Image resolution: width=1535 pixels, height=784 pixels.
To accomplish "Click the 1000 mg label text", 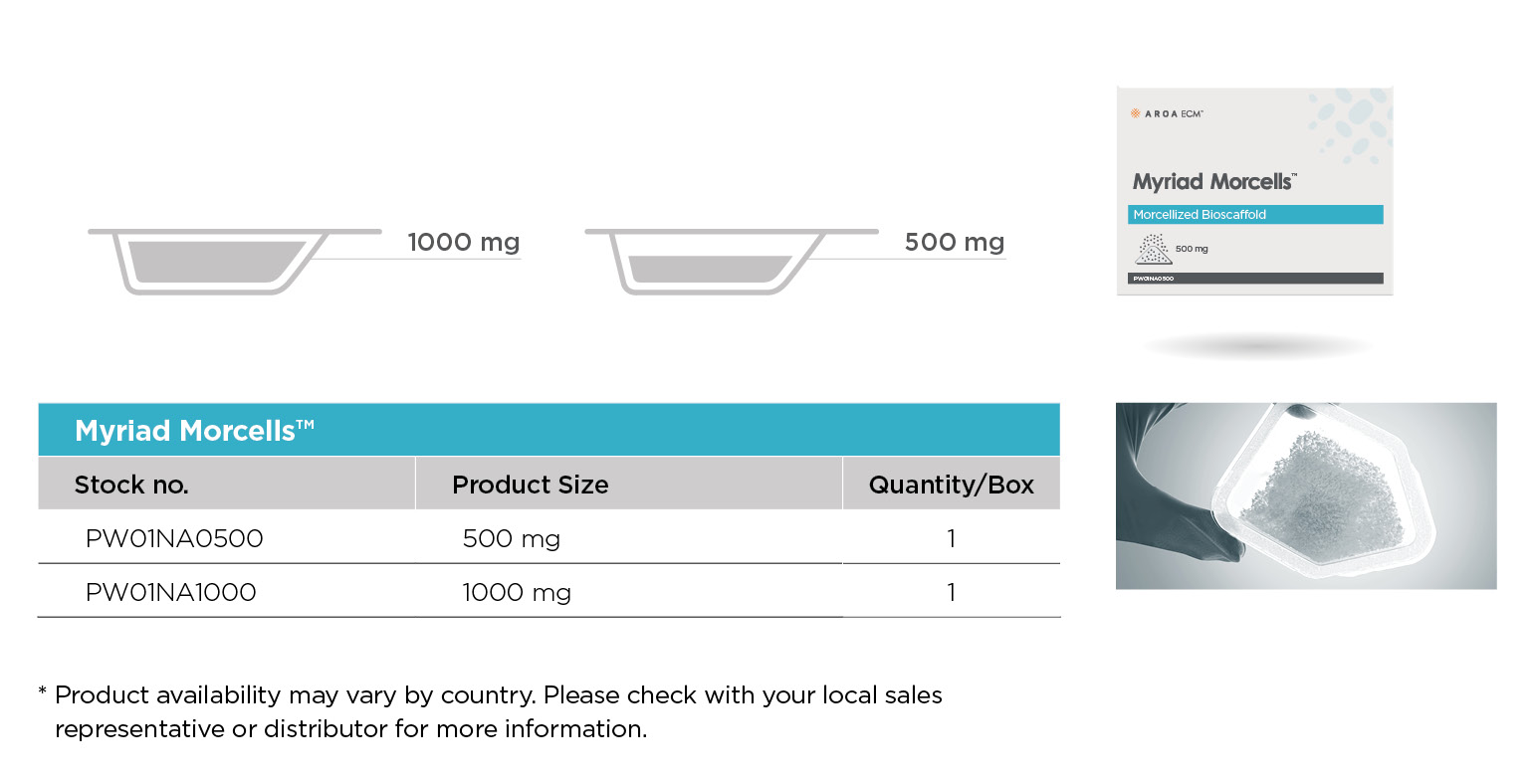I will [x=464, y=243].
